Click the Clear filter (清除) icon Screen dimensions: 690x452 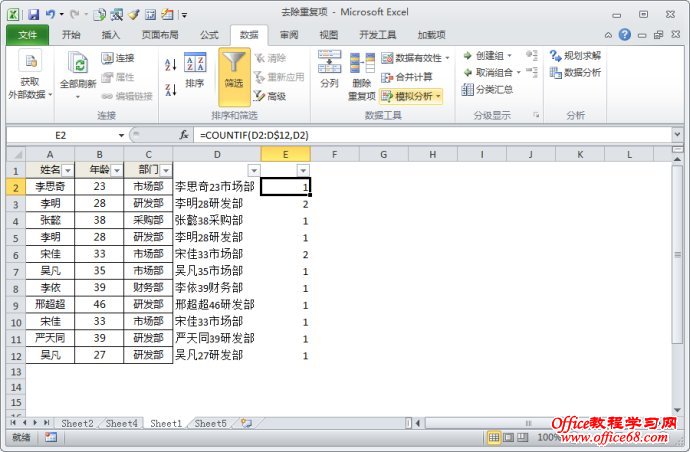coord(260,58)
